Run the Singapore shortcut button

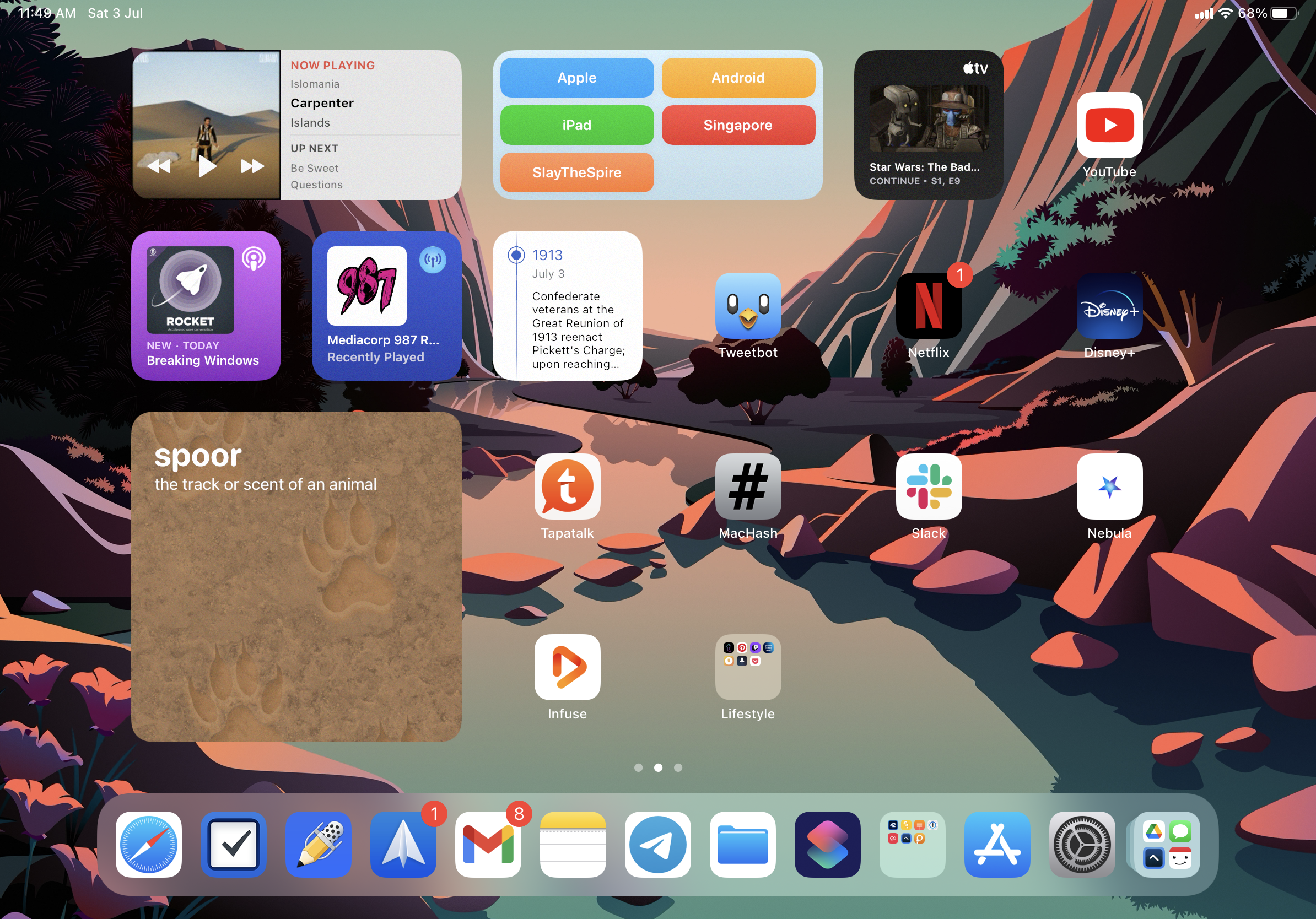pyautogui.click(x=738, y=125)
